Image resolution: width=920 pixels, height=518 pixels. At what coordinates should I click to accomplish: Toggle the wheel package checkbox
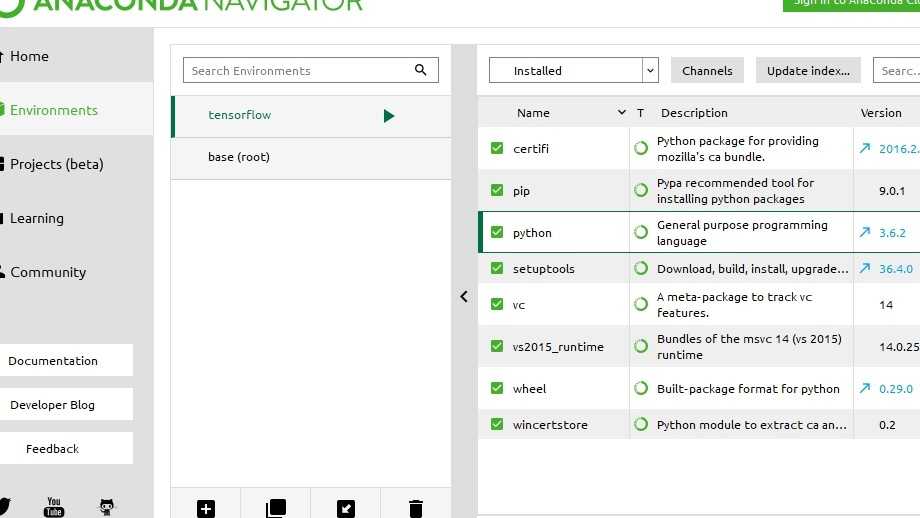497,389
